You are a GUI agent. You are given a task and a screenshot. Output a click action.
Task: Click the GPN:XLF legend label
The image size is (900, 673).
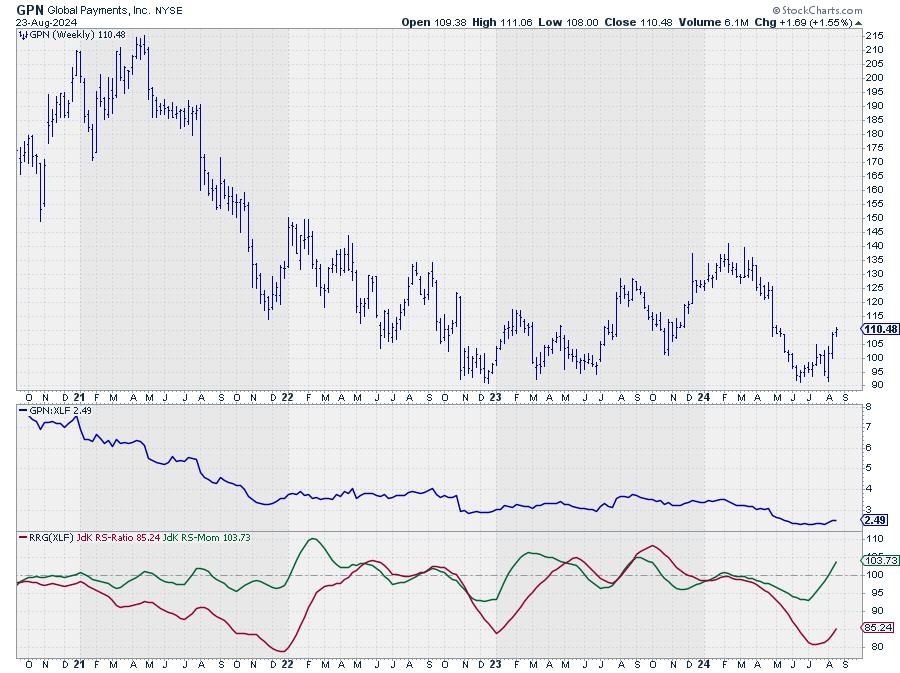pos(48,410)
